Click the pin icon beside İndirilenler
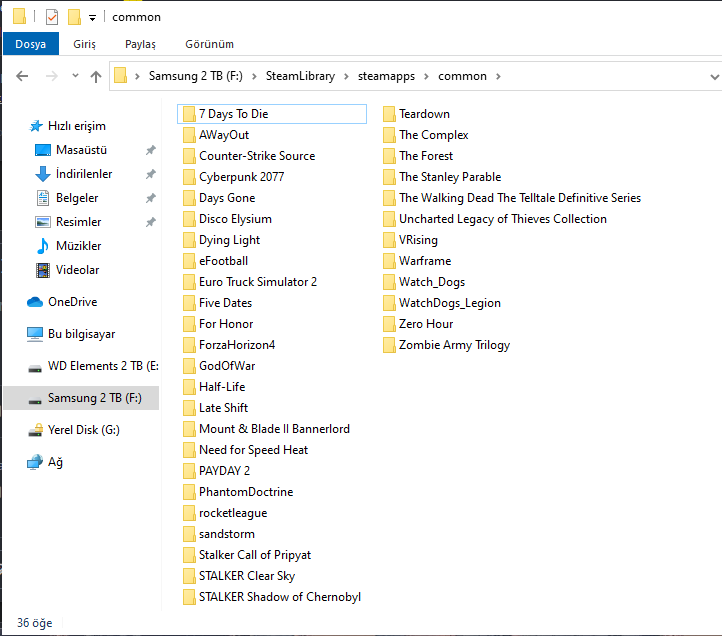Image resolution: width=722 pixels, height=636 pixels. coord(151,174)
